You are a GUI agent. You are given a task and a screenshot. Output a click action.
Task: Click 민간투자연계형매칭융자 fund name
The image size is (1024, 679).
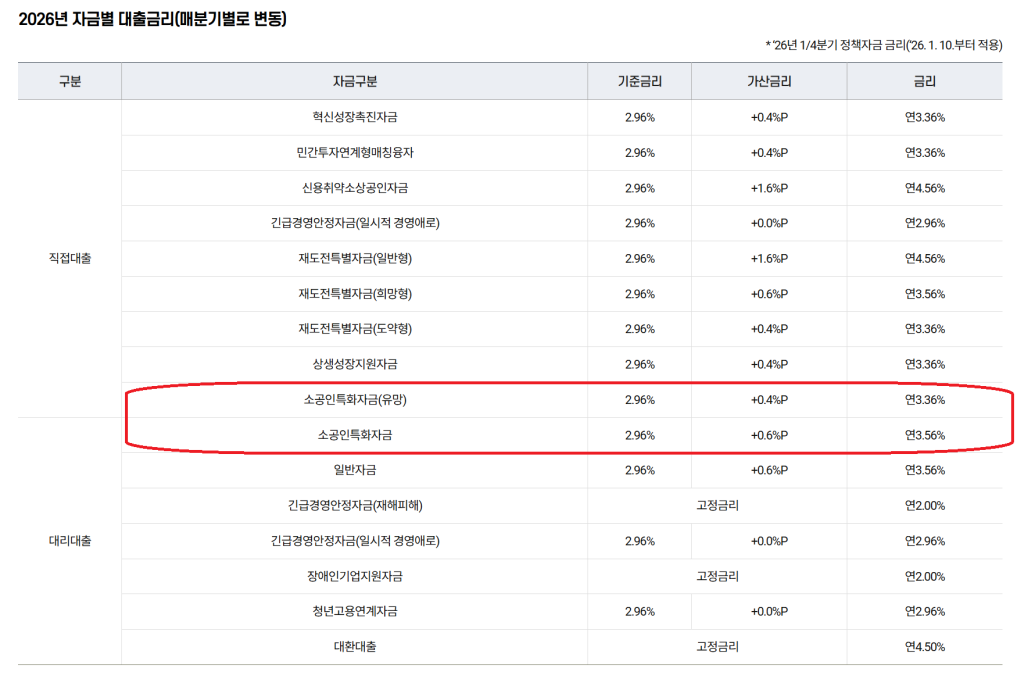pos(354,153)
